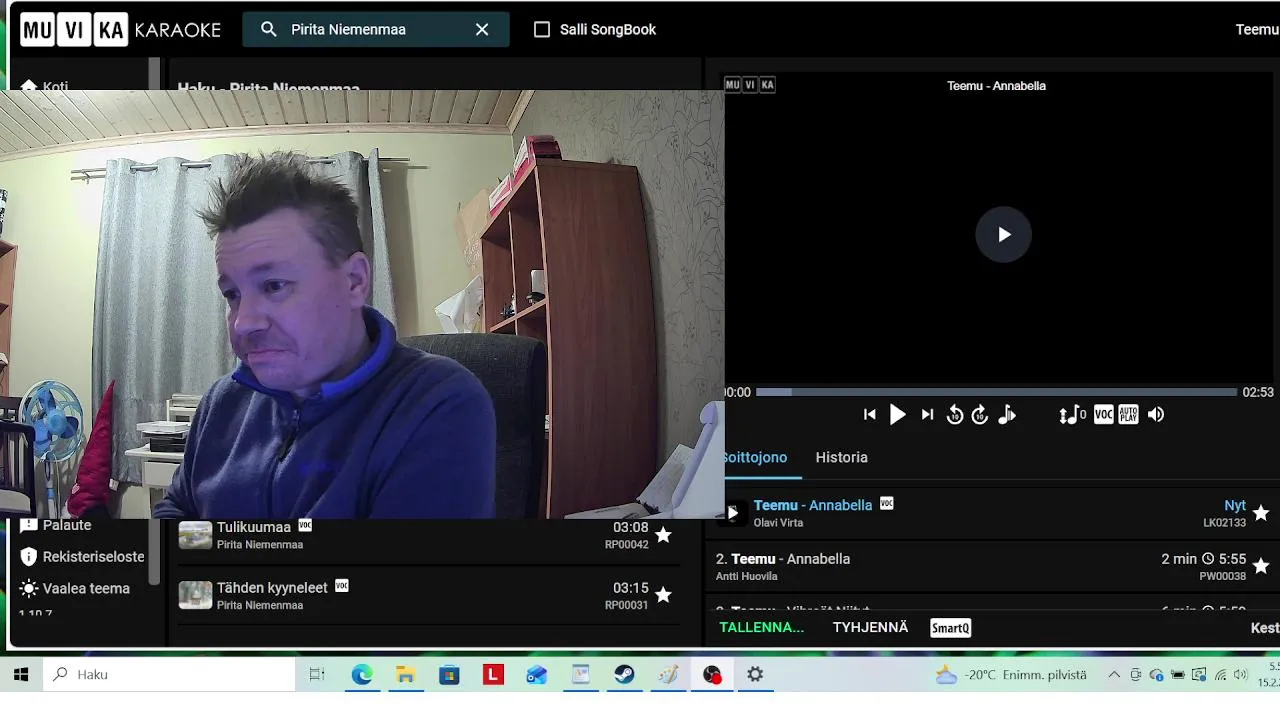Image resolution: width=1280 pixels, height=720 pixels.
Task: Open Steam from the taskbar
Action: [624, 675]
